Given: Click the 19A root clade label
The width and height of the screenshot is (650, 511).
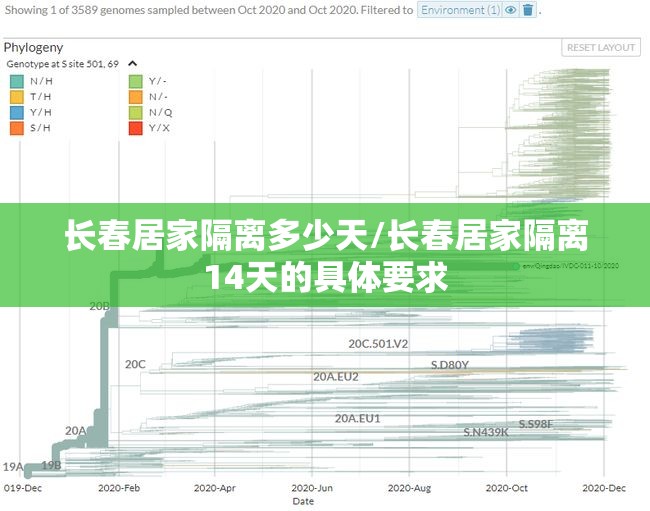Looking at the screenshot, I should 12,466.
